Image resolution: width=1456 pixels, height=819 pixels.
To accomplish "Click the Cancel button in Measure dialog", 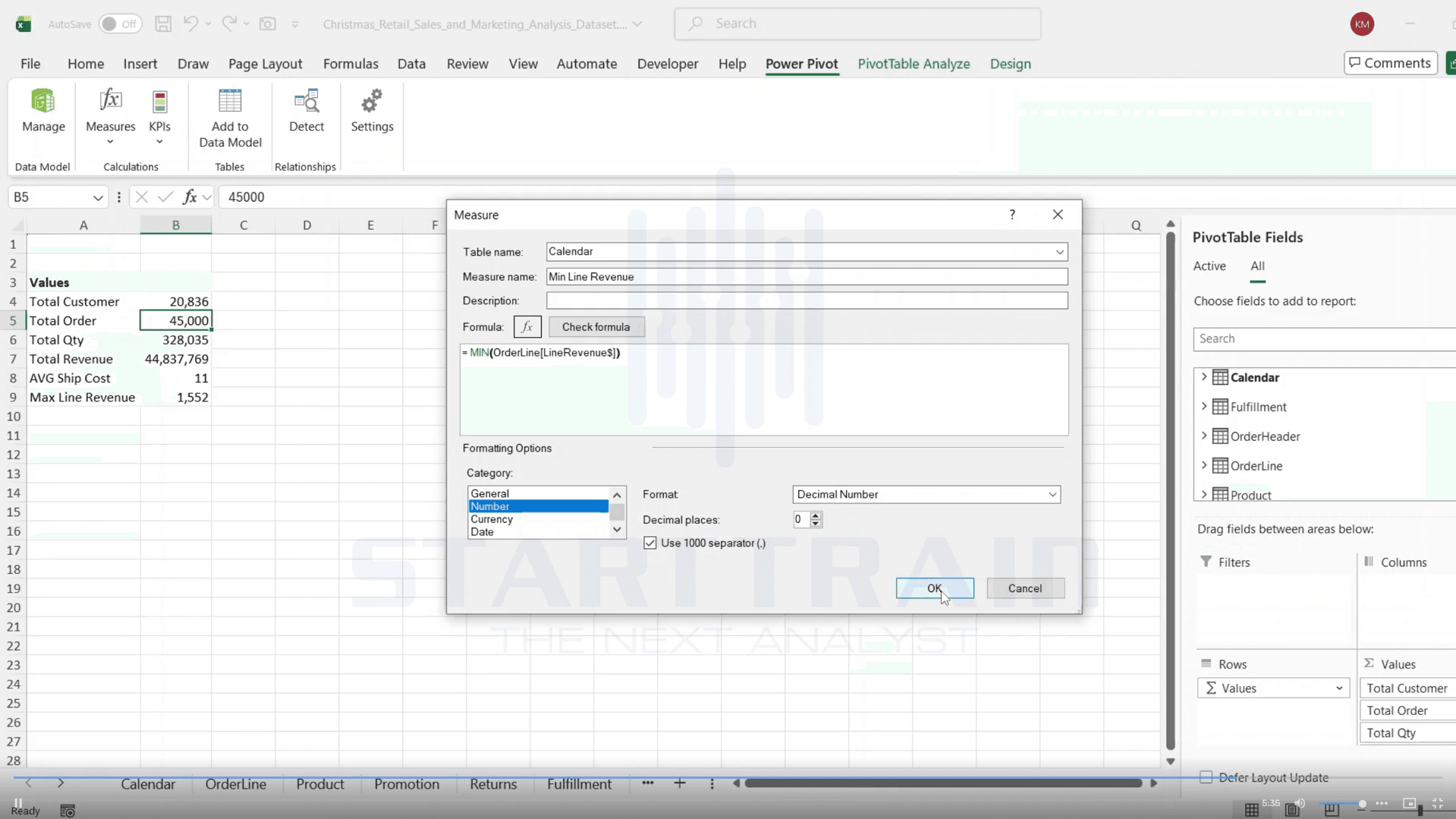I will [x=1025, y=588].
